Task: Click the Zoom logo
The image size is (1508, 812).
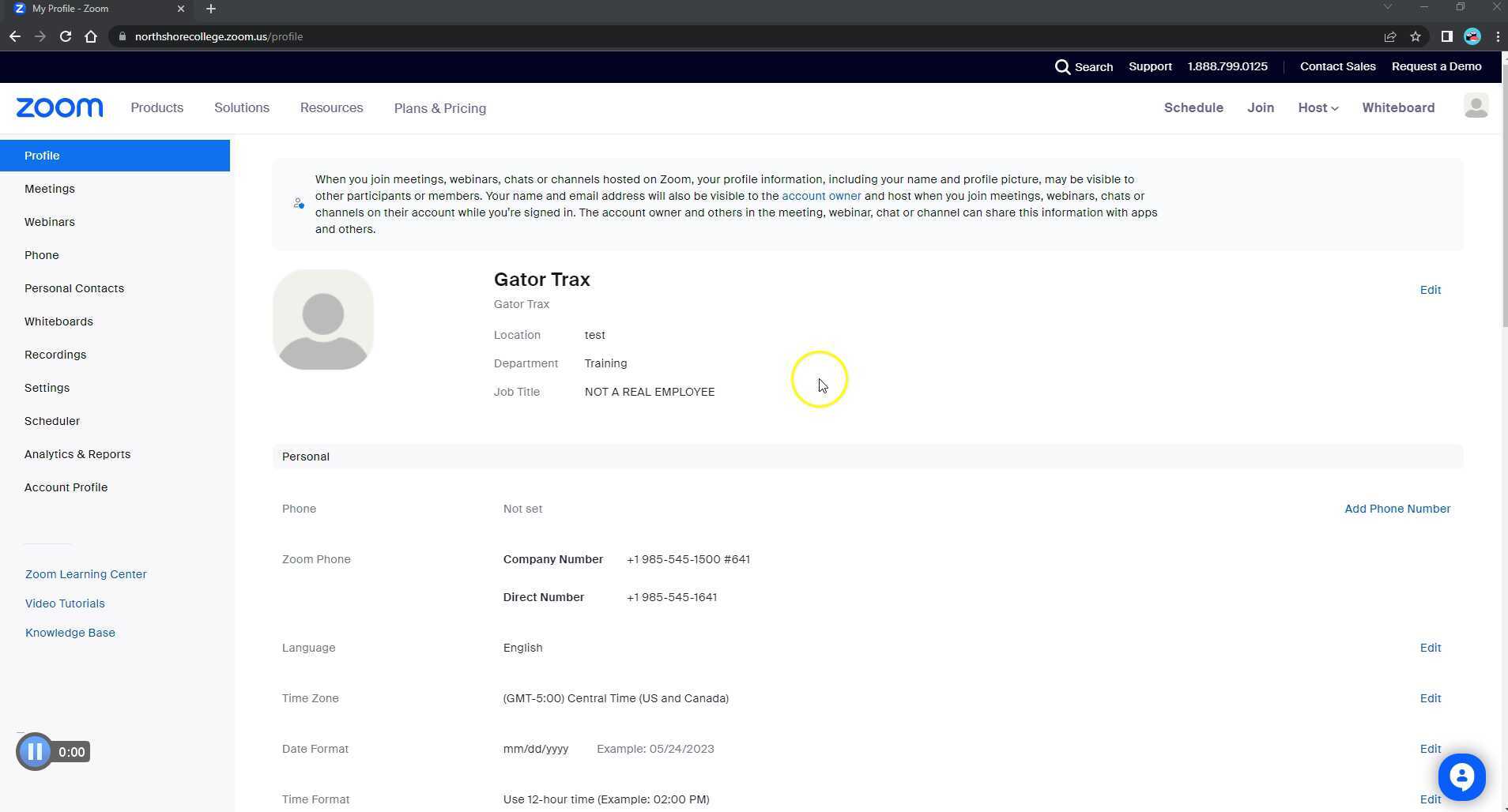Action: click(58, 107)
